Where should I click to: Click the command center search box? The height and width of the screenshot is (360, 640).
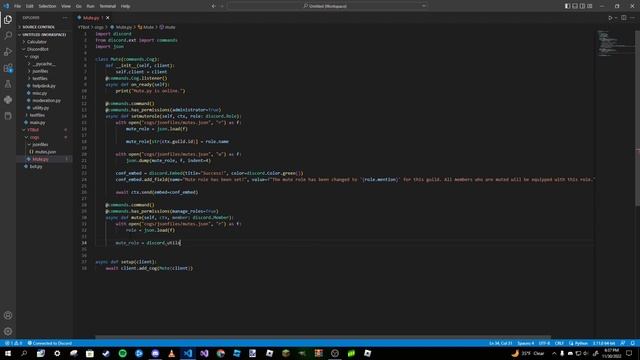tap(327, 6)
